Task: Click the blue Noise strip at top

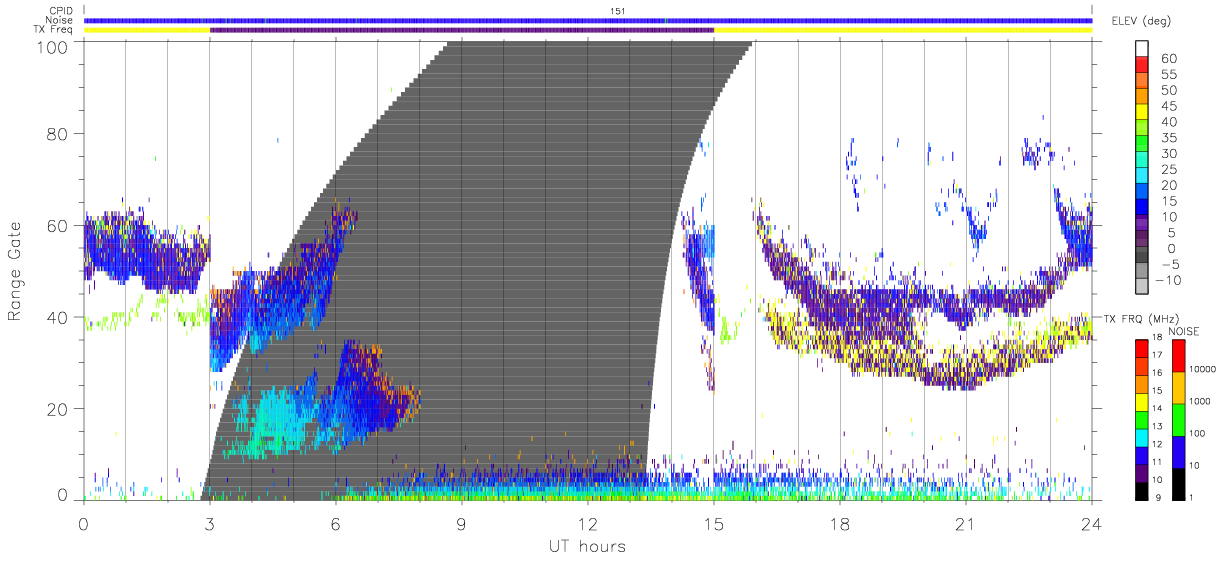Action: (588, 20)
